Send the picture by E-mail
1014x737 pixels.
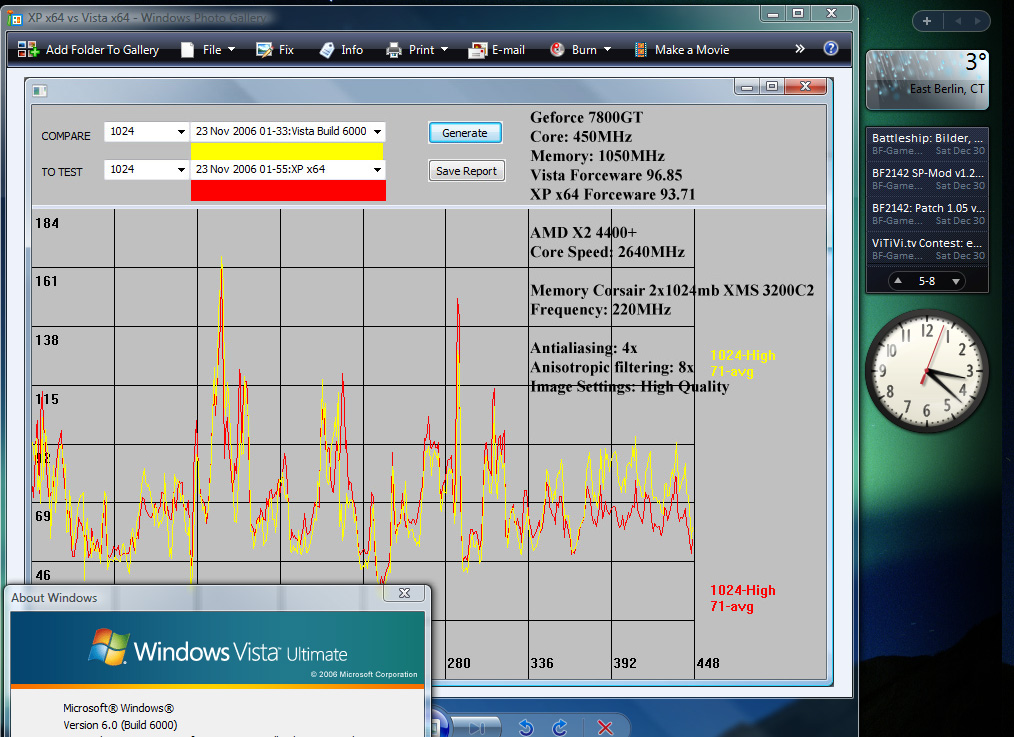coord(497,50)
